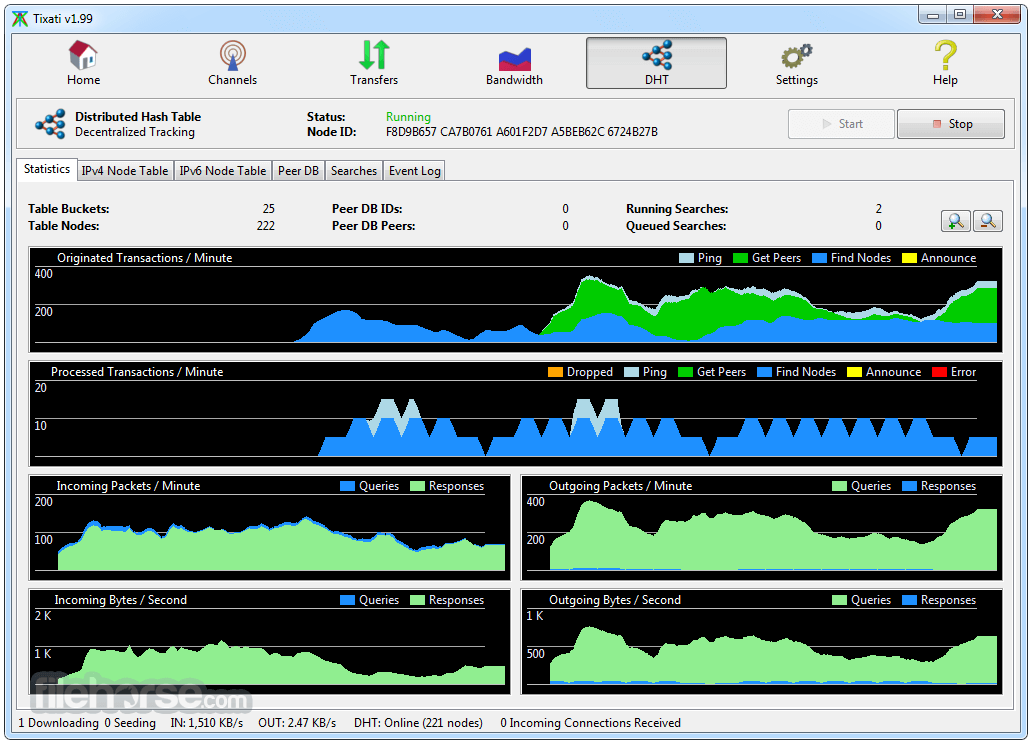The height and width of the screenshot is (744, 1033).
Task: Stop the DHT service
Action: 951,124
